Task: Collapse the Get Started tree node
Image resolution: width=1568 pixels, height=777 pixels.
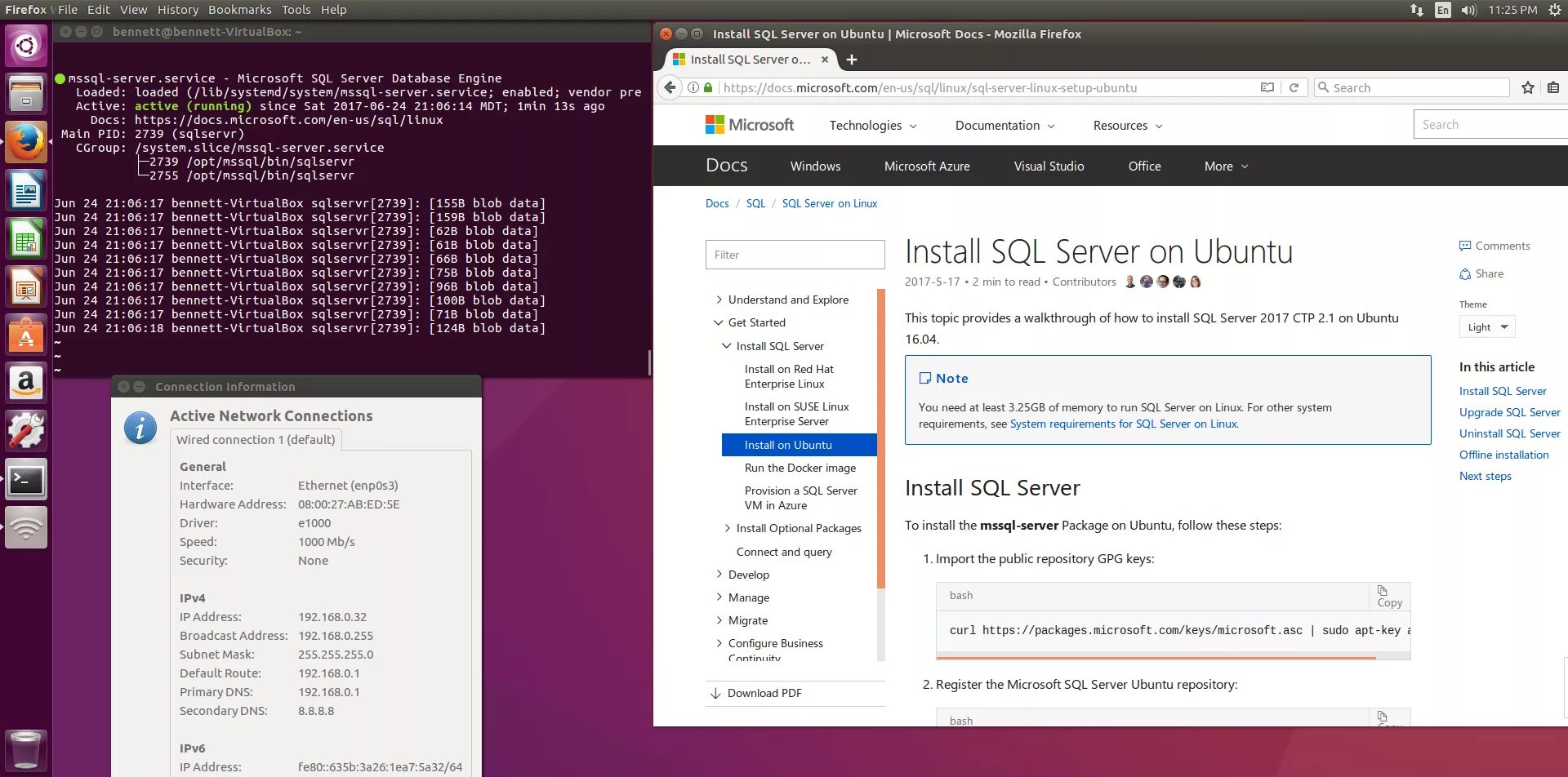Action: [x=719, y=322]
